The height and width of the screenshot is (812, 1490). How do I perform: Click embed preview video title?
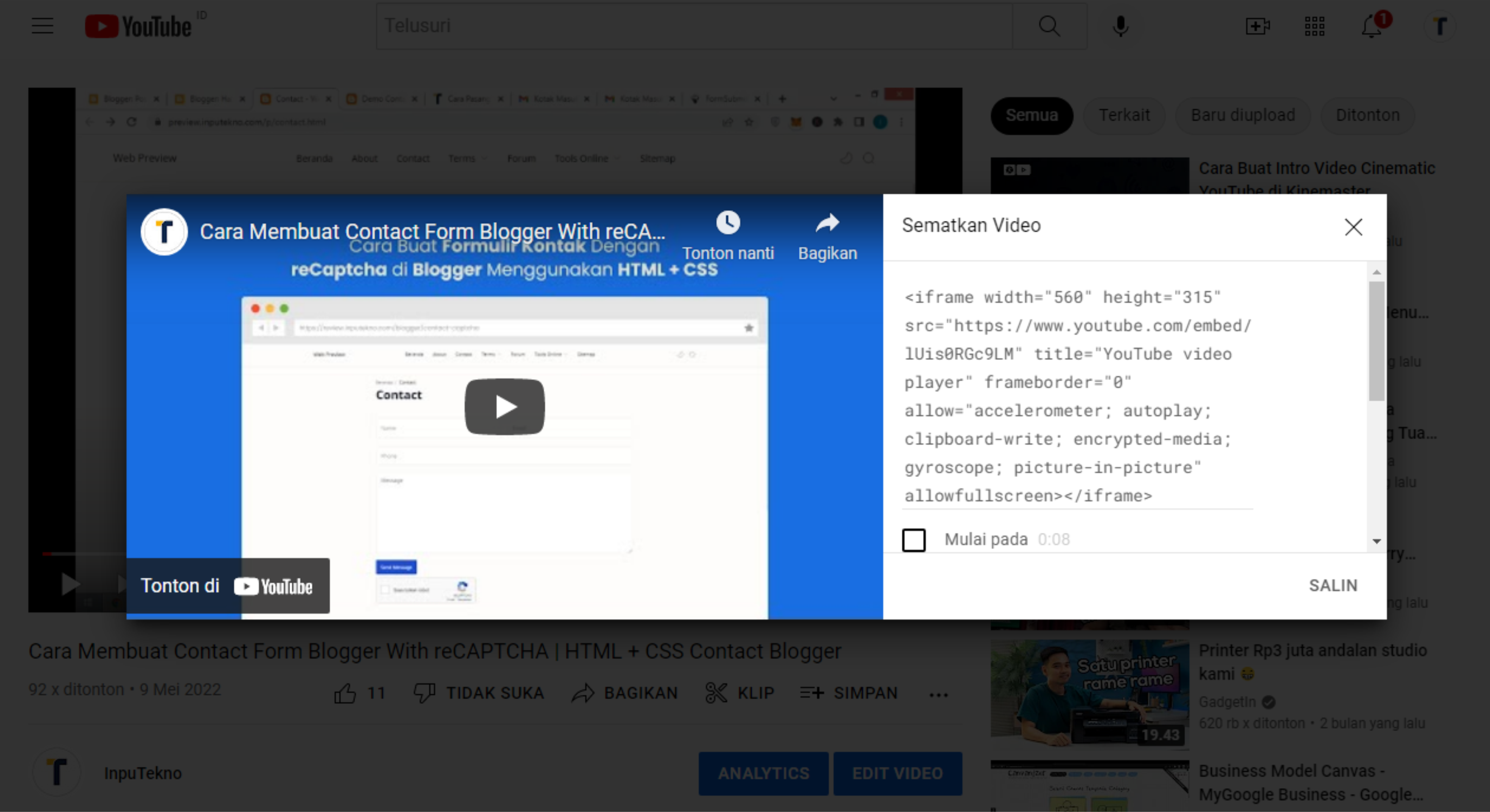pyautogui.click(x=432, y=231)
